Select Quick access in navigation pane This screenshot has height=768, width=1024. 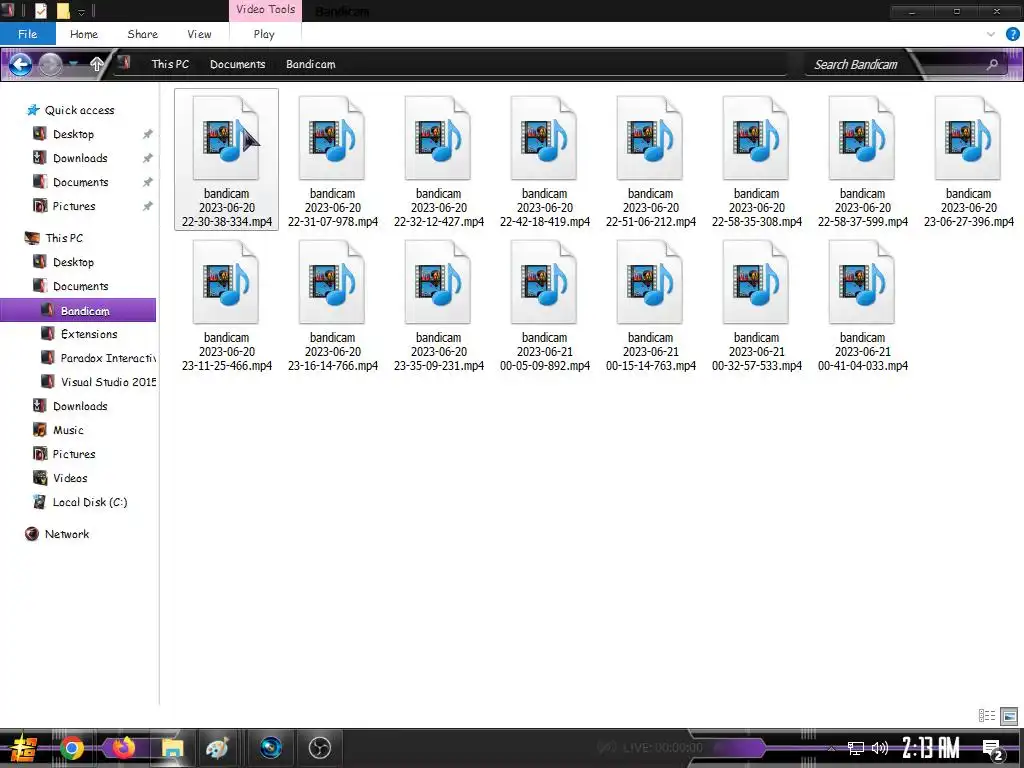click(x=79, y=110)
